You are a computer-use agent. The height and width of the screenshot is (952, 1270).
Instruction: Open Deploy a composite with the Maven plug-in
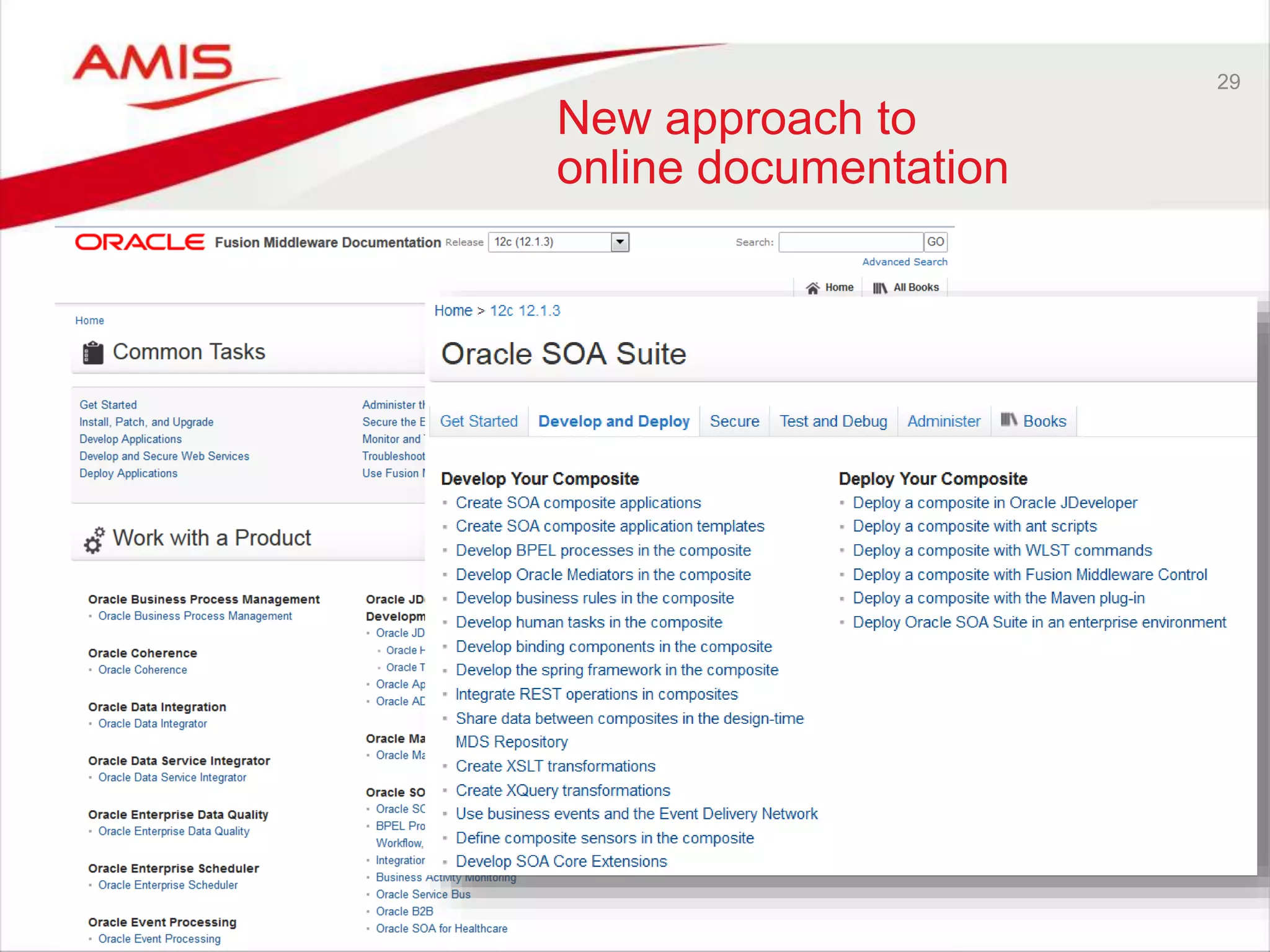[x=999, y=598]
